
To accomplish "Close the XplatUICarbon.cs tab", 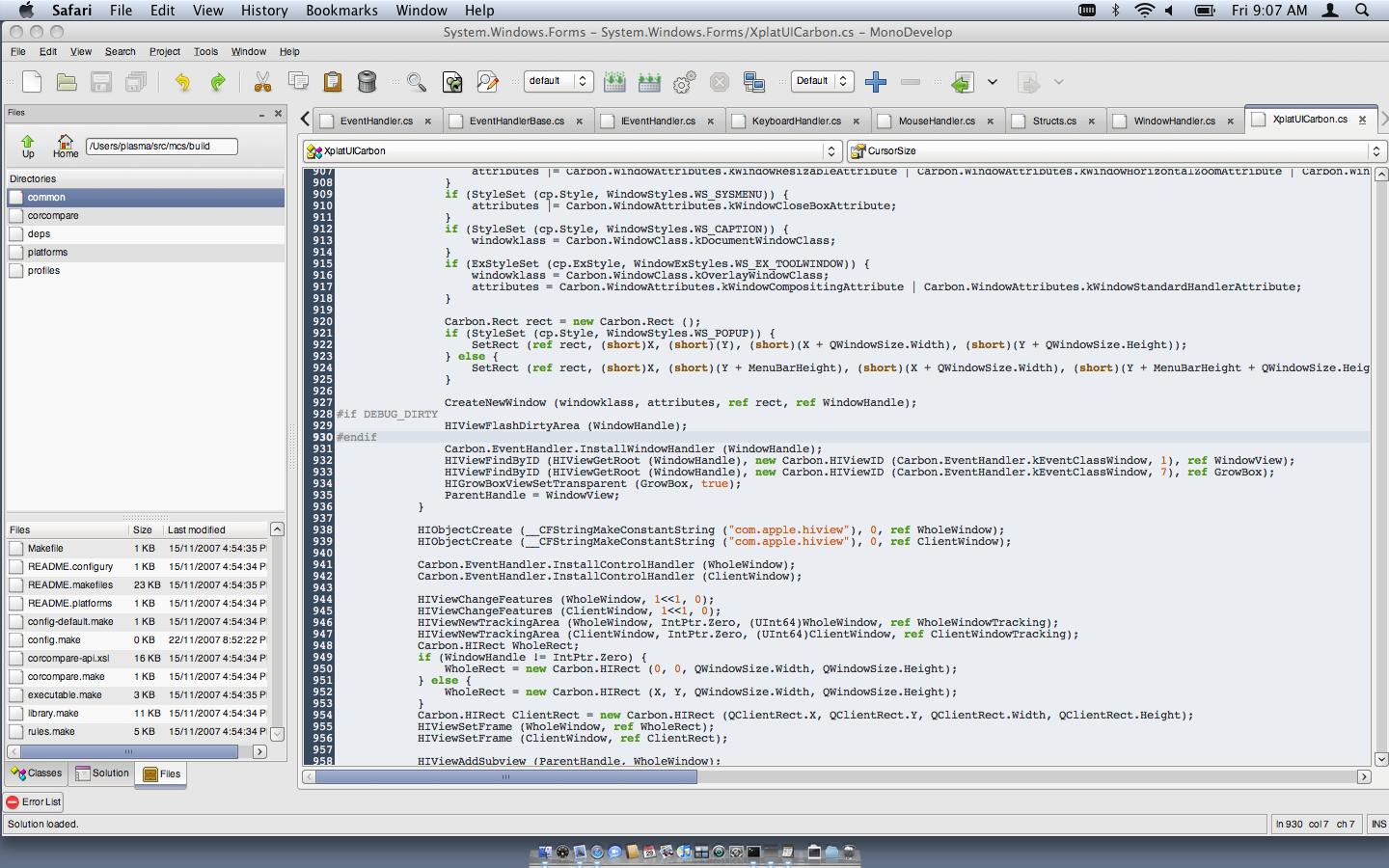I will click(1363, 120).
